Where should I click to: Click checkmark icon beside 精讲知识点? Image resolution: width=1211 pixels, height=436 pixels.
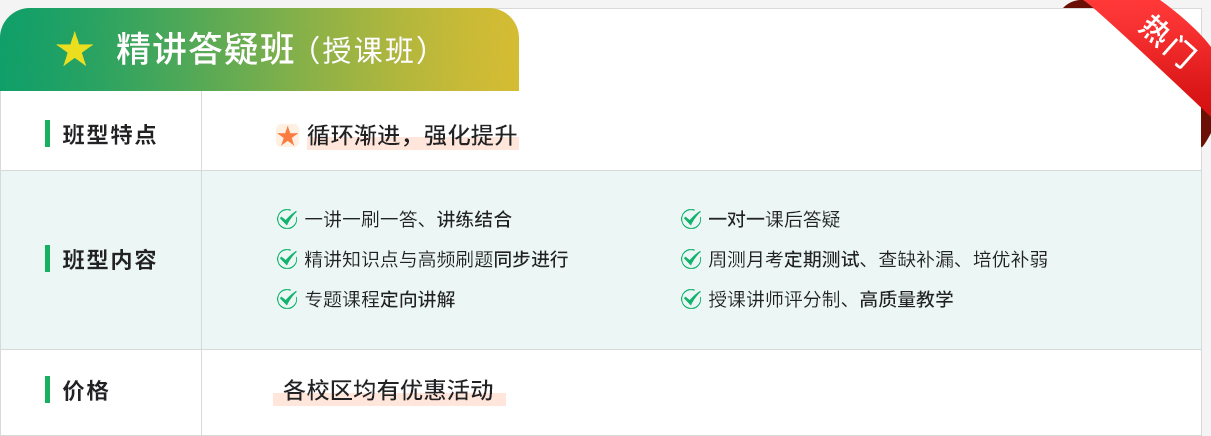point(287,259)
